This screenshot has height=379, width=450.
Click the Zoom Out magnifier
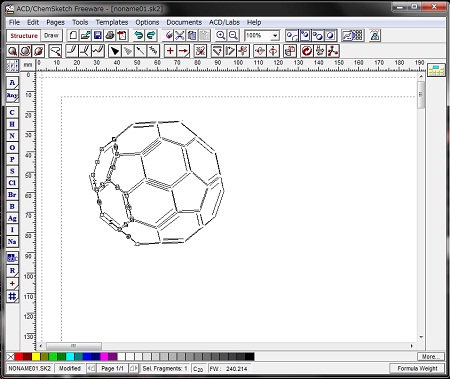coord(233,35)
